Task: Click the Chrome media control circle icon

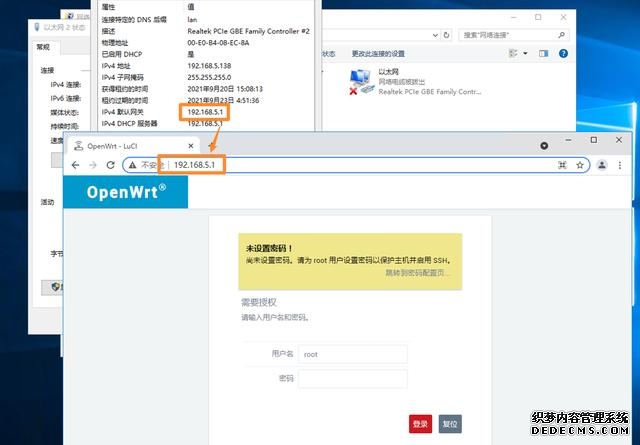Action: 544,146
